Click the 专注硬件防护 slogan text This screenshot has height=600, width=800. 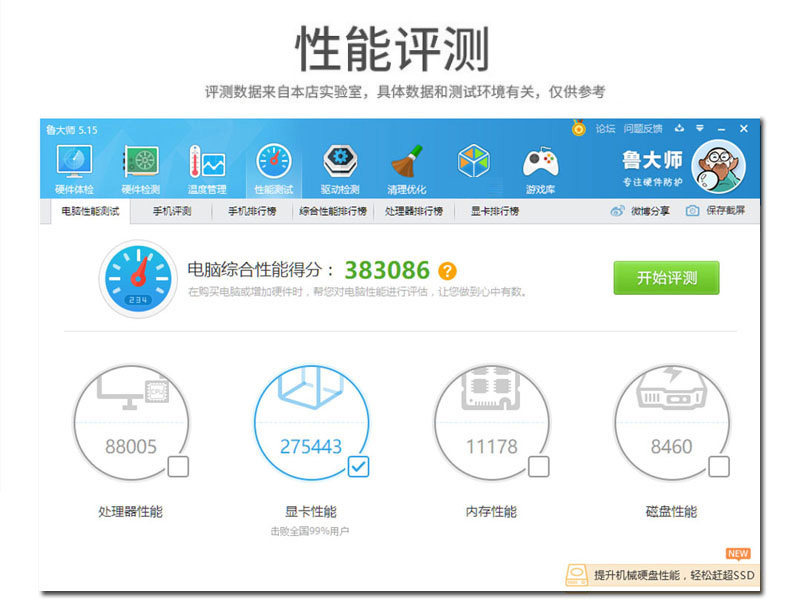pyautogui.click(x=653, y=182)
